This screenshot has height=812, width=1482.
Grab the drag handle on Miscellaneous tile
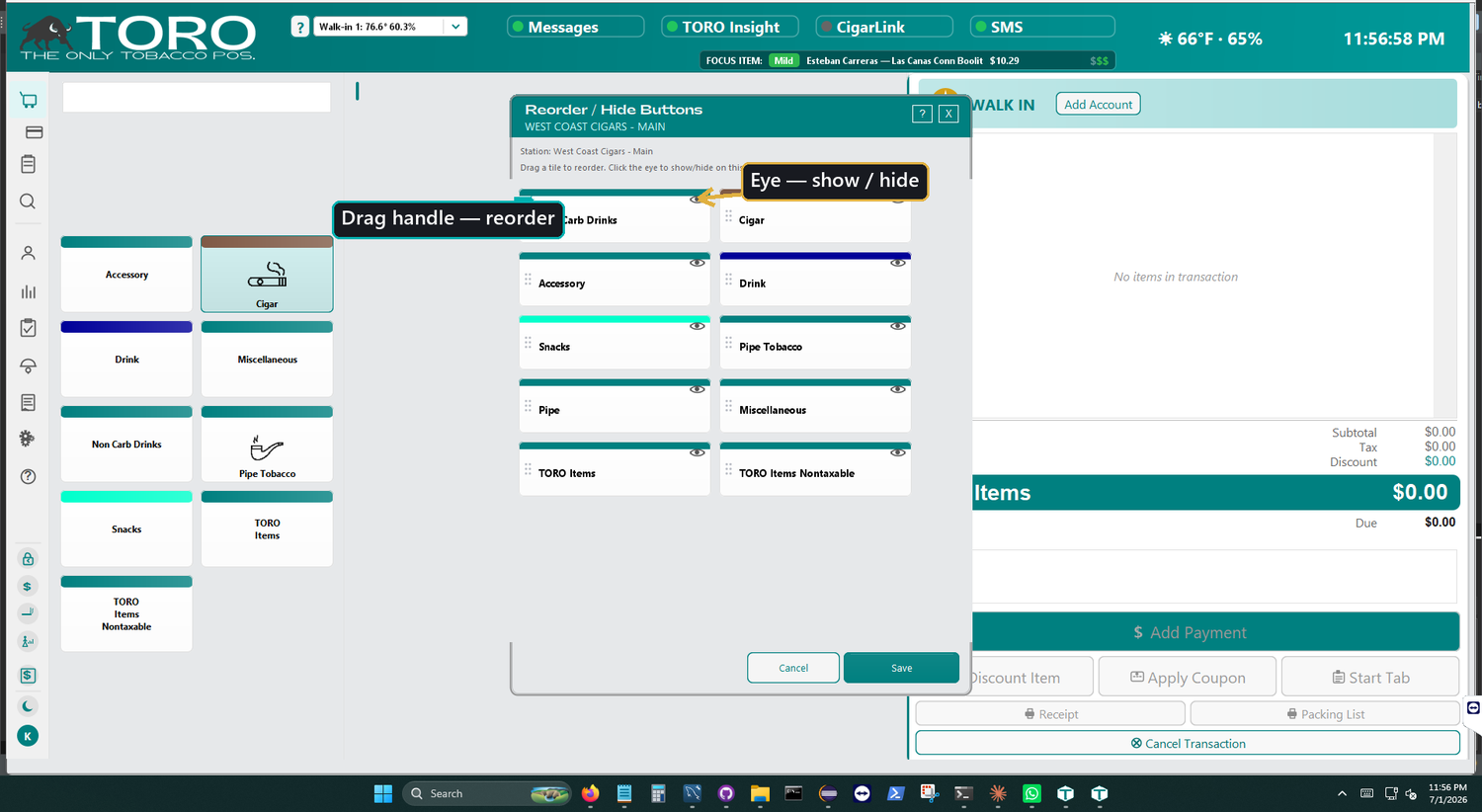[x=728, y=407]
